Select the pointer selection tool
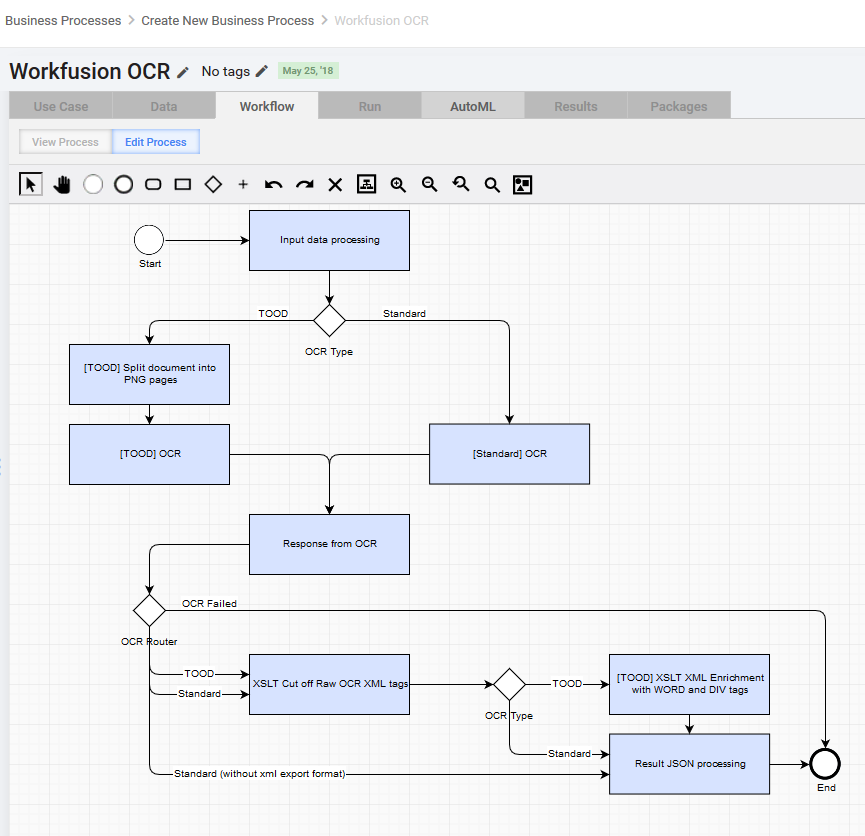Viewport: 865px width, 836px height. [x=30, y=184]
